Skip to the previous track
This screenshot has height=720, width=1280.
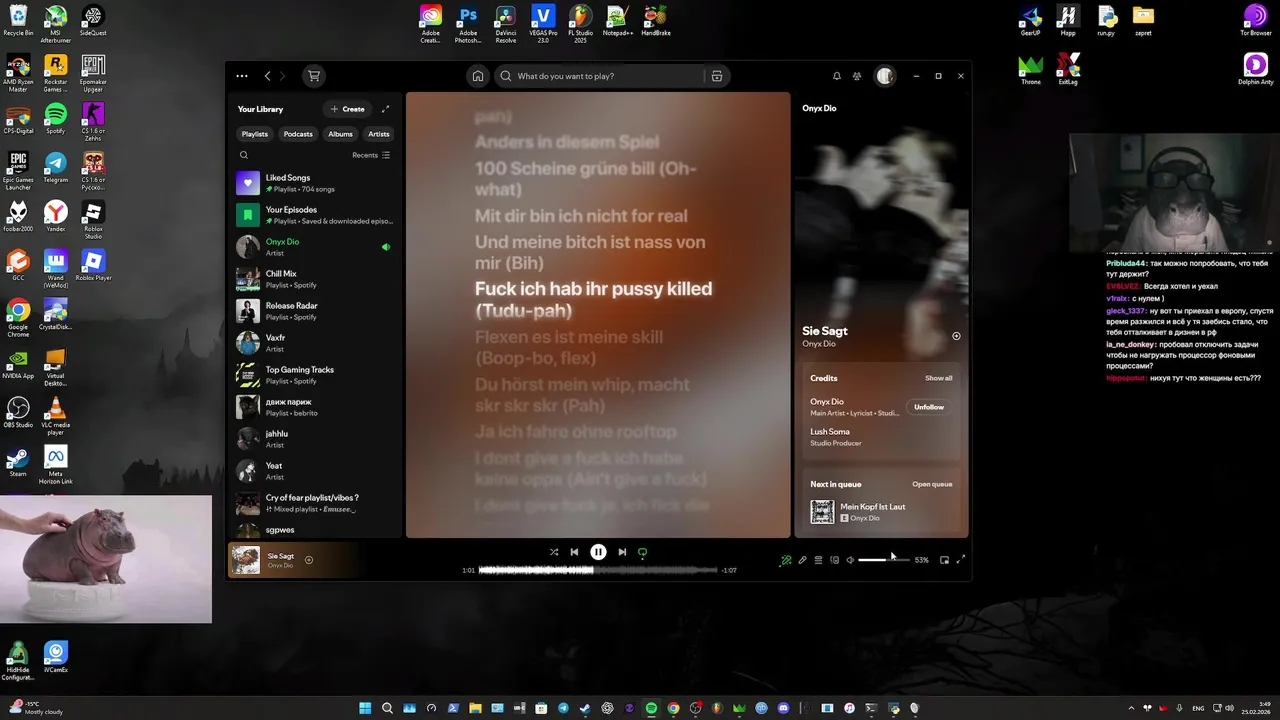point(574,552)
